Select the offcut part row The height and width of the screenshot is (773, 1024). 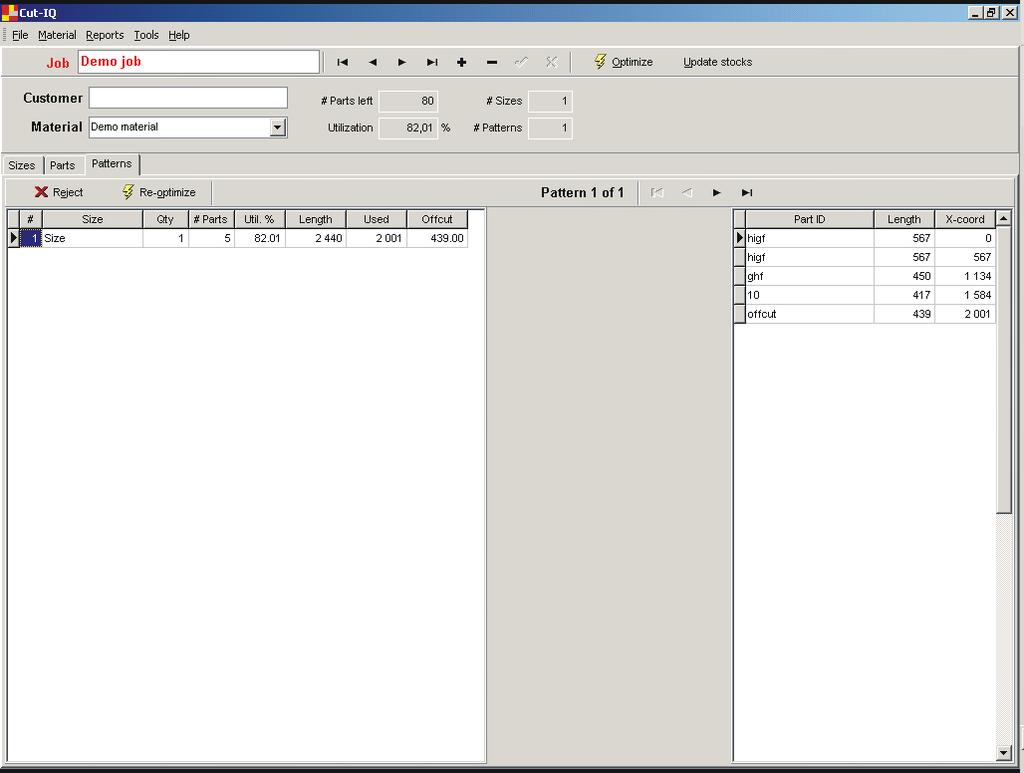[x=865, y=314]
